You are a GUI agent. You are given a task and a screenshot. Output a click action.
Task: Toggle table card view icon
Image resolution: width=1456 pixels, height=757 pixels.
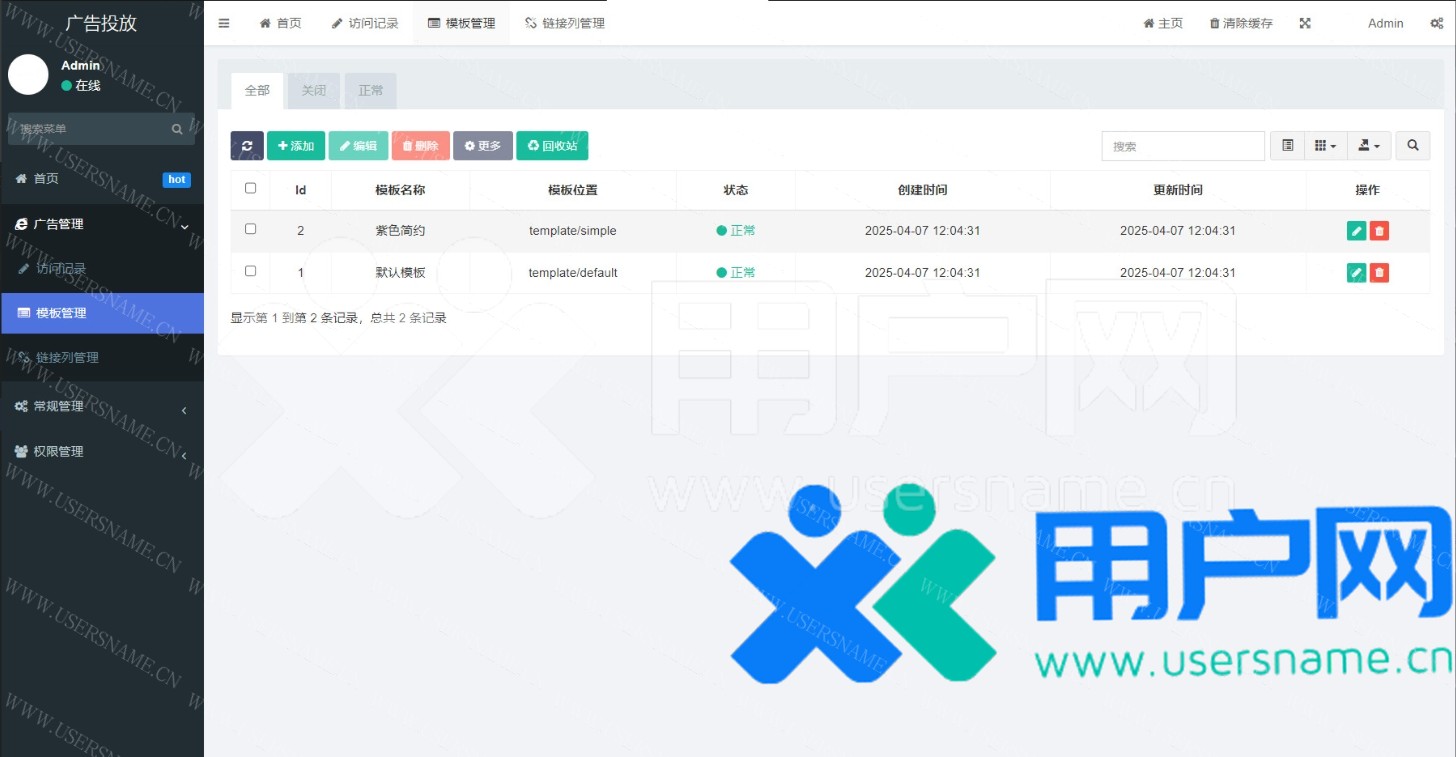click(1287, 146)
